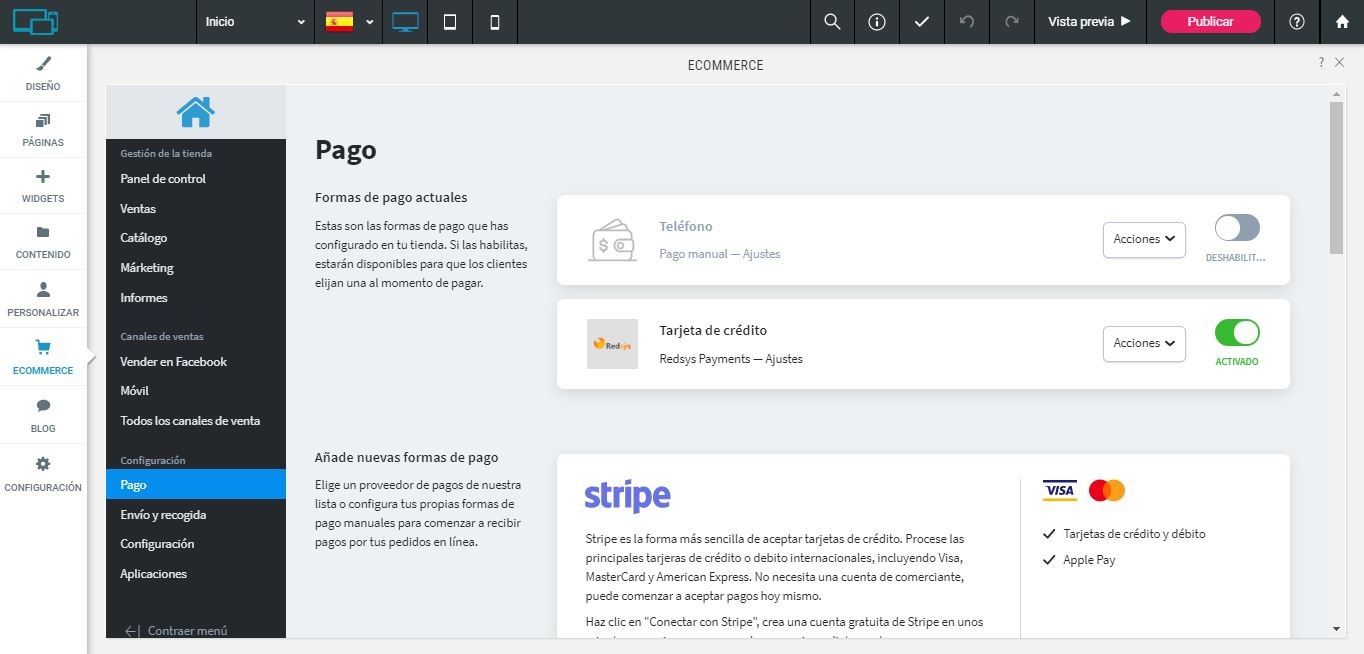Enable the Teléfono payment toggle
This screenshot has height=654, width=1364.
[1236, 228]
